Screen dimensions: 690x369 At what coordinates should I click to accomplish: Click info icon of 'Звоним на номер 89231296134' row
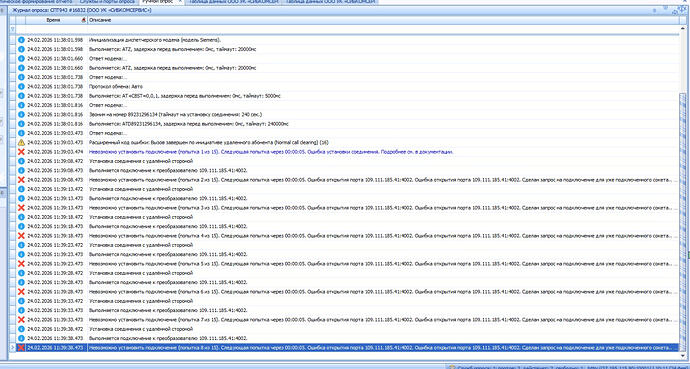coord(21,114)
